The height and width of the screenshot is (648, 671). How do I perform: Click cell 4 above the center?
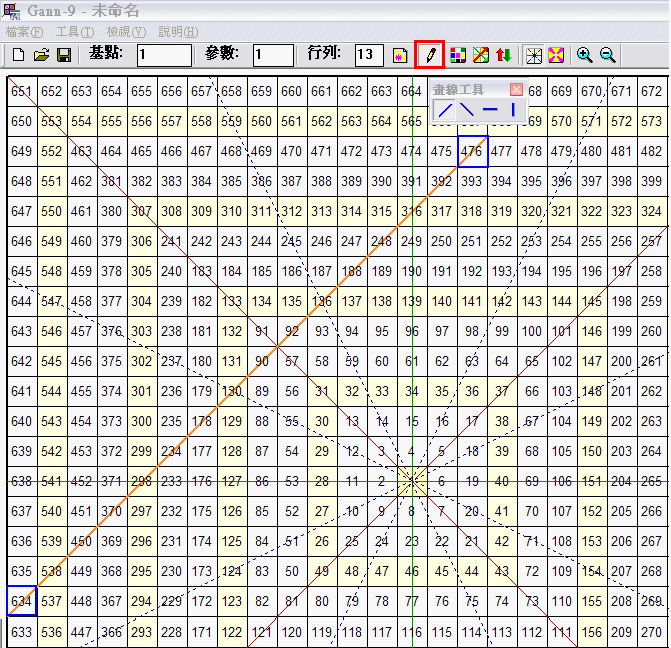pos(412,451)
